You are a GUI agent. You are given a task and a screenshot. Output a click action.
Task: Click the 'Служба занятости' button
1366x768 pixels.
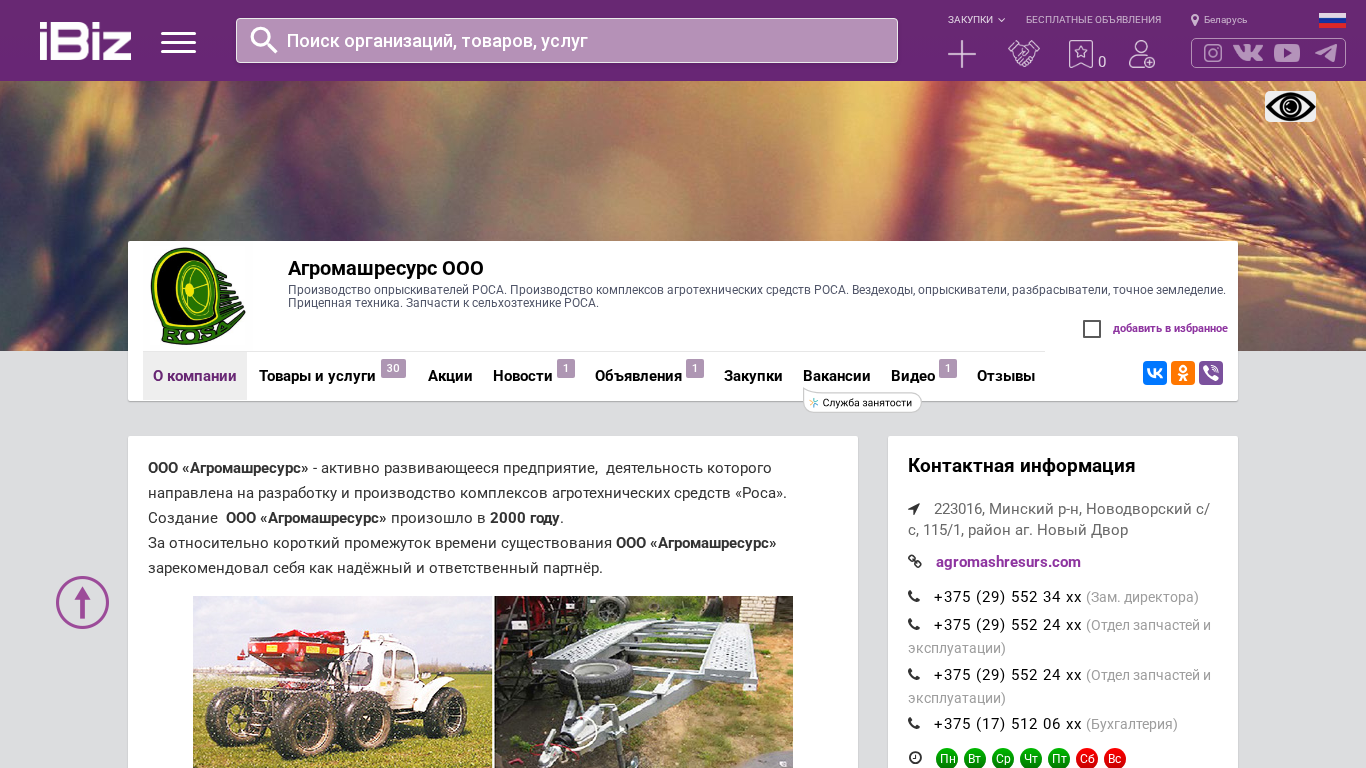point(863,403)
